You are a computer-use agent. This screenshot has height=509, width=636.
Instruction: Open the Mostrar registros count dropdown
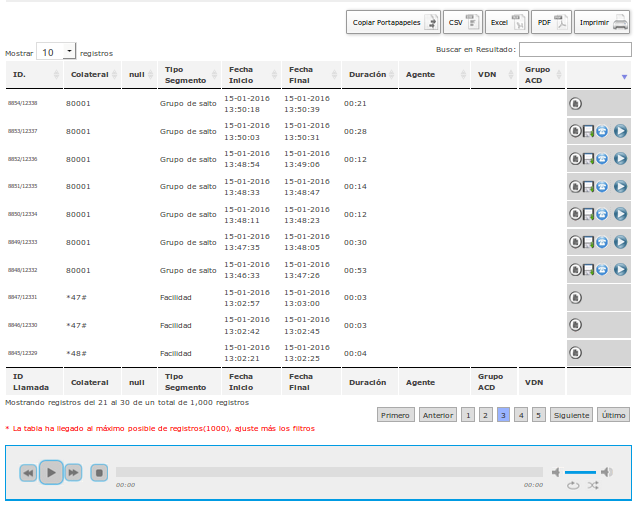pos(56,52)
